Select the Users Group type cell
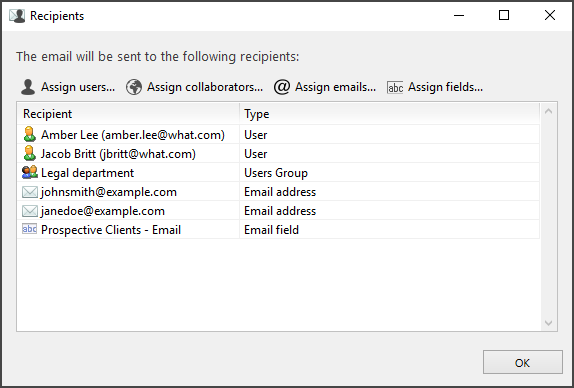This screenshot has width=574, height=388. [x=390, y=173]
